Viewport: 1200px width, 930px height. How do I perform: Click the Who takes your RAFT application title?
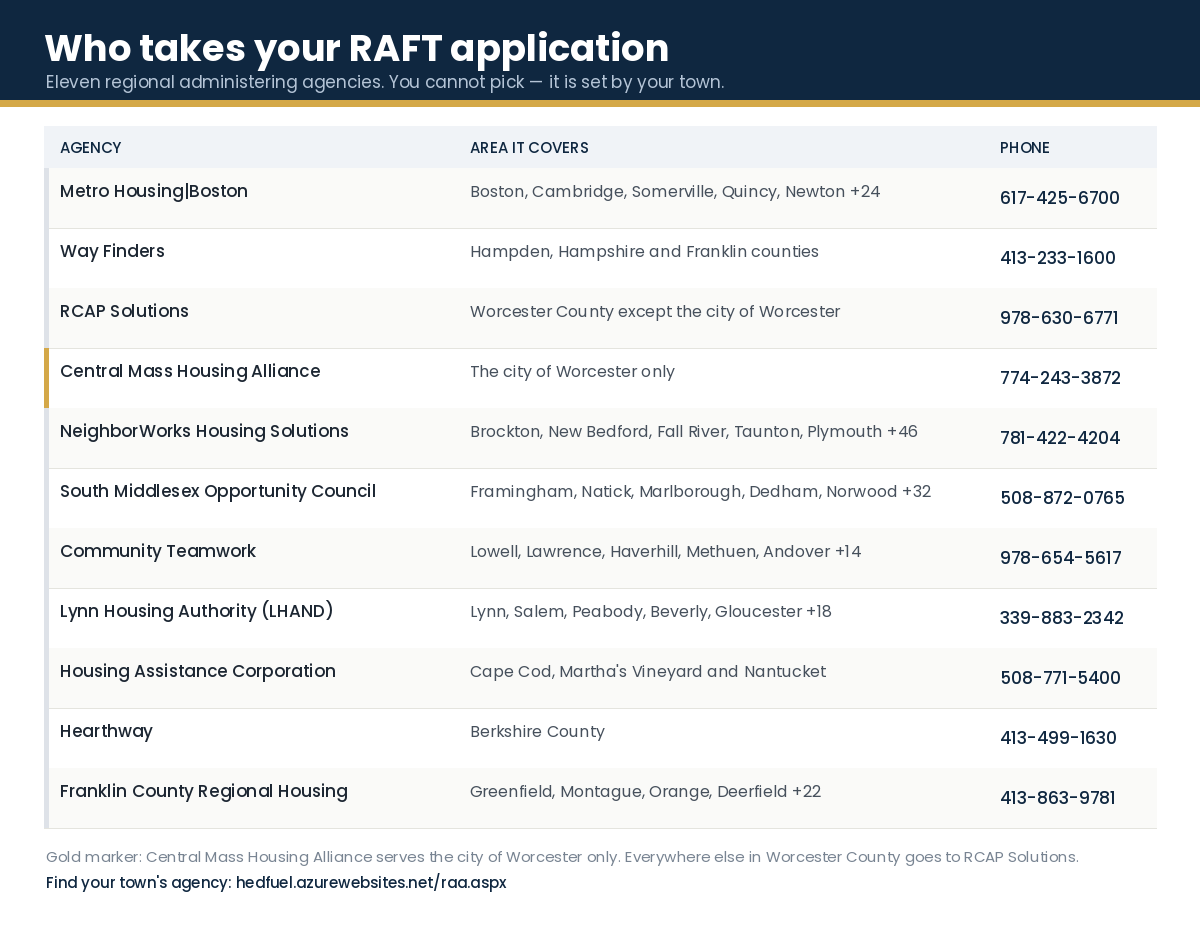(x=357, y=48)
